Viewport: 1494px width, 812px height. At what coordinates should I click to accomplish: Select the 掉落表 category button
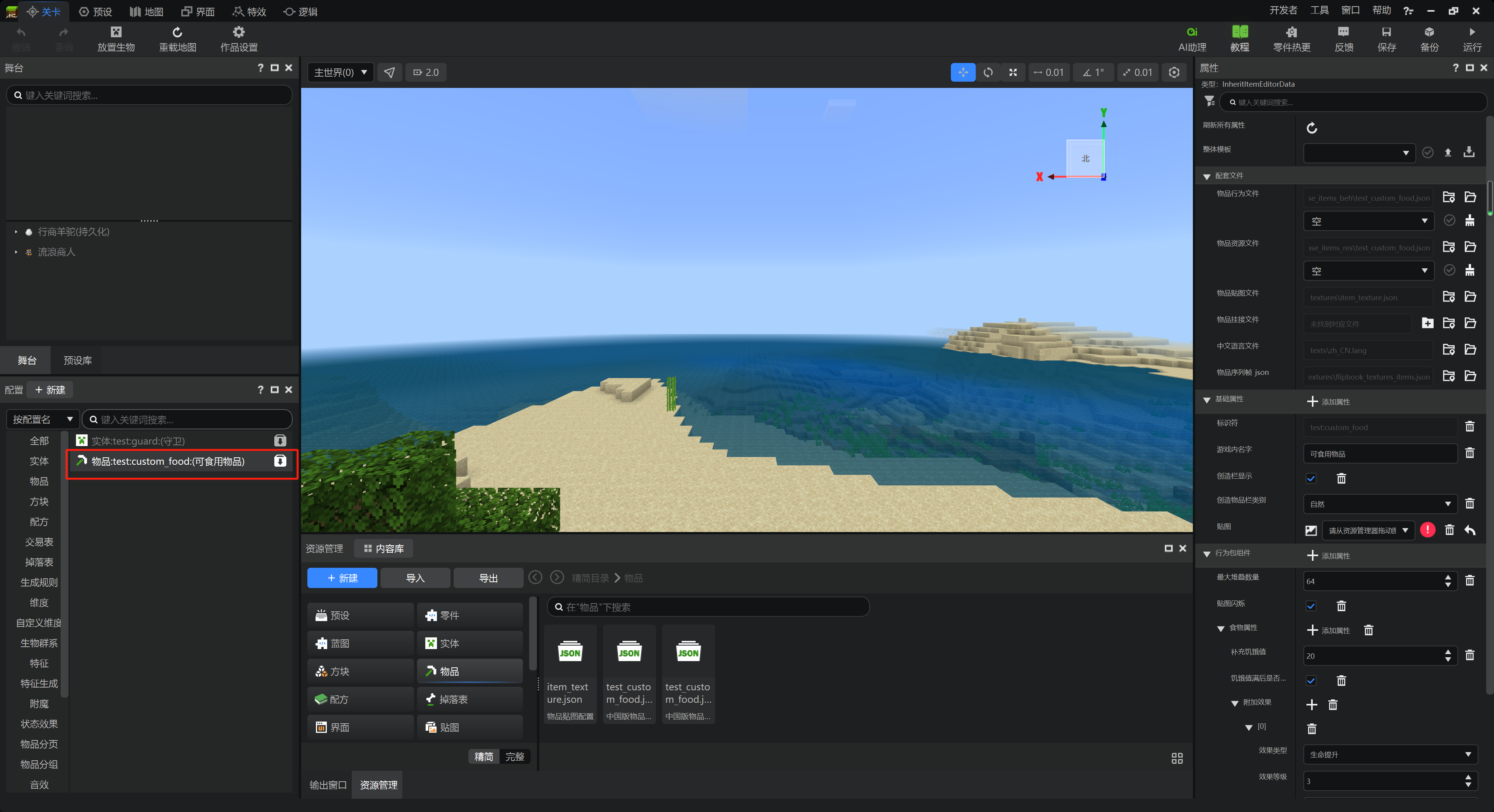[470, 700]
